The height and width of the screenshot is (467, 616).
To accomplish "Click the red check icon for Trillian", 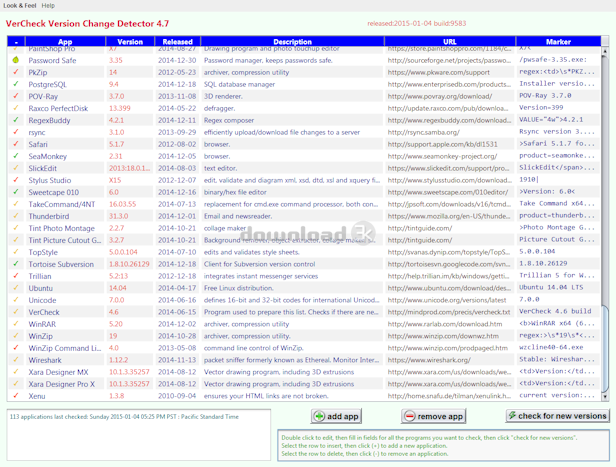I will (16, 276).
